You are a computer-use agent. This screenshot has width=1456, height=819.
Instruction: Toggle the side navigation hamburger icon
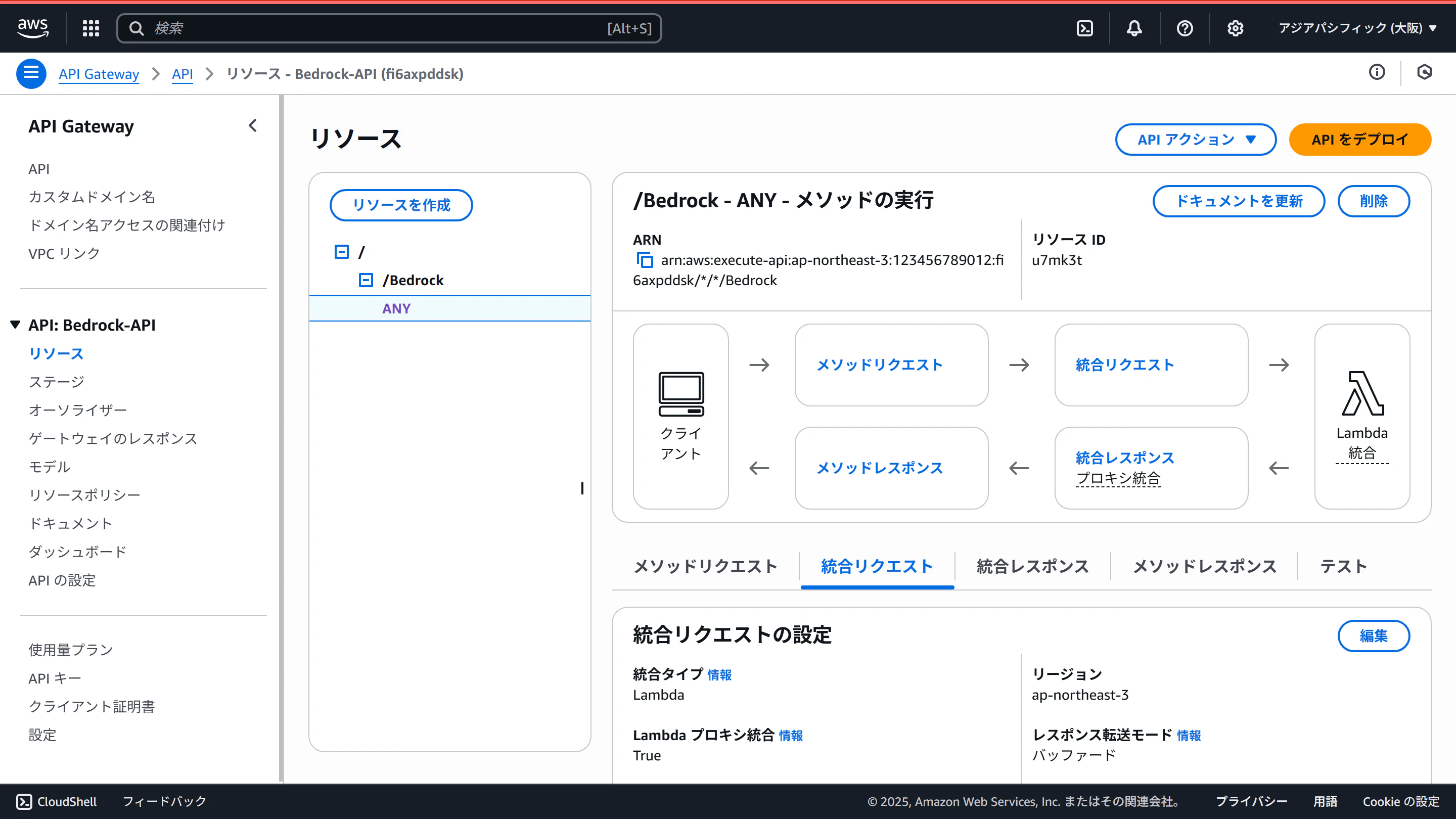coord(31,73)
